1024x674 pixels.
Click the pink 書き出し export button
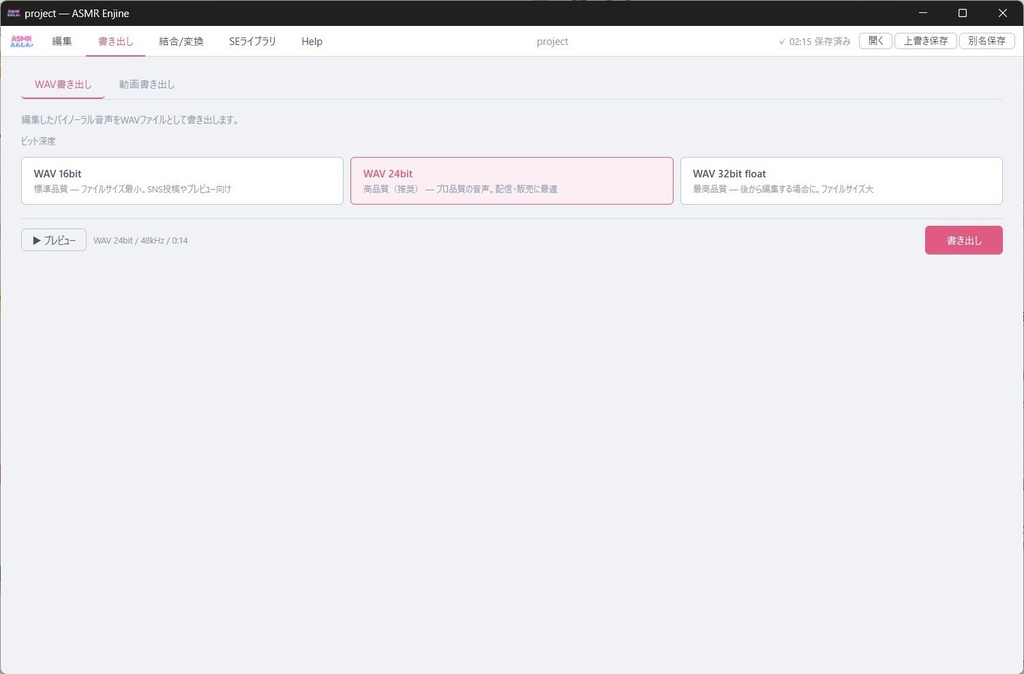coord(963,240)
